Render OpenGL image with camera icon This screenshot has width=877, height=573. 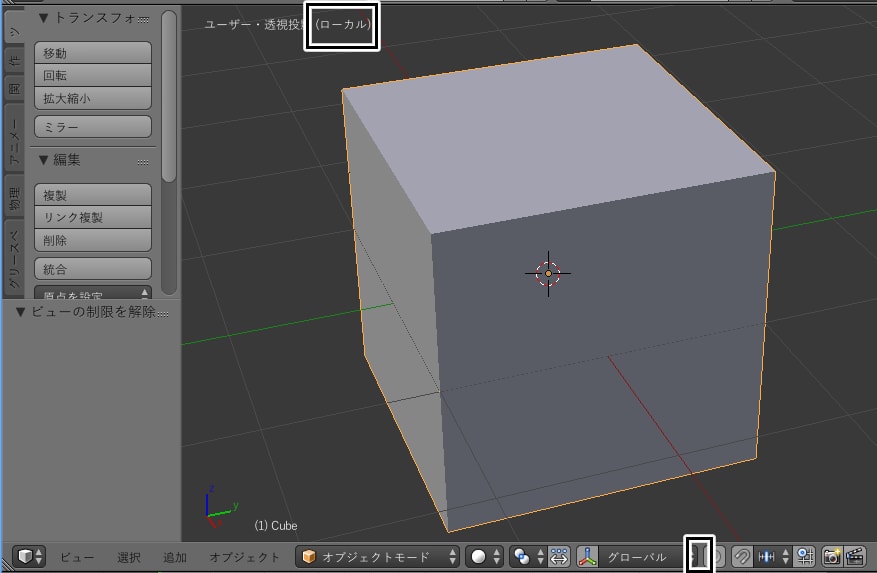[832, 556]
